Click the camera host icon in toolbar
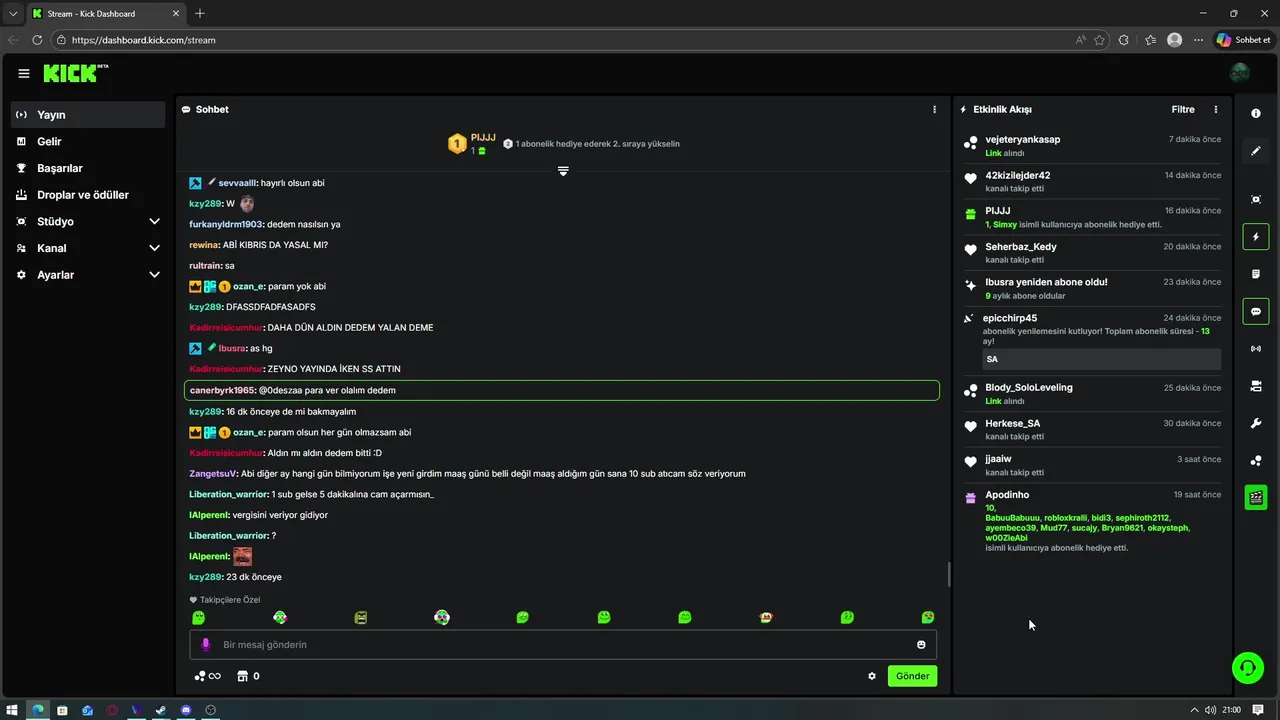The height and width of the screenshot is (720, 1280). tap(1256, 386)
